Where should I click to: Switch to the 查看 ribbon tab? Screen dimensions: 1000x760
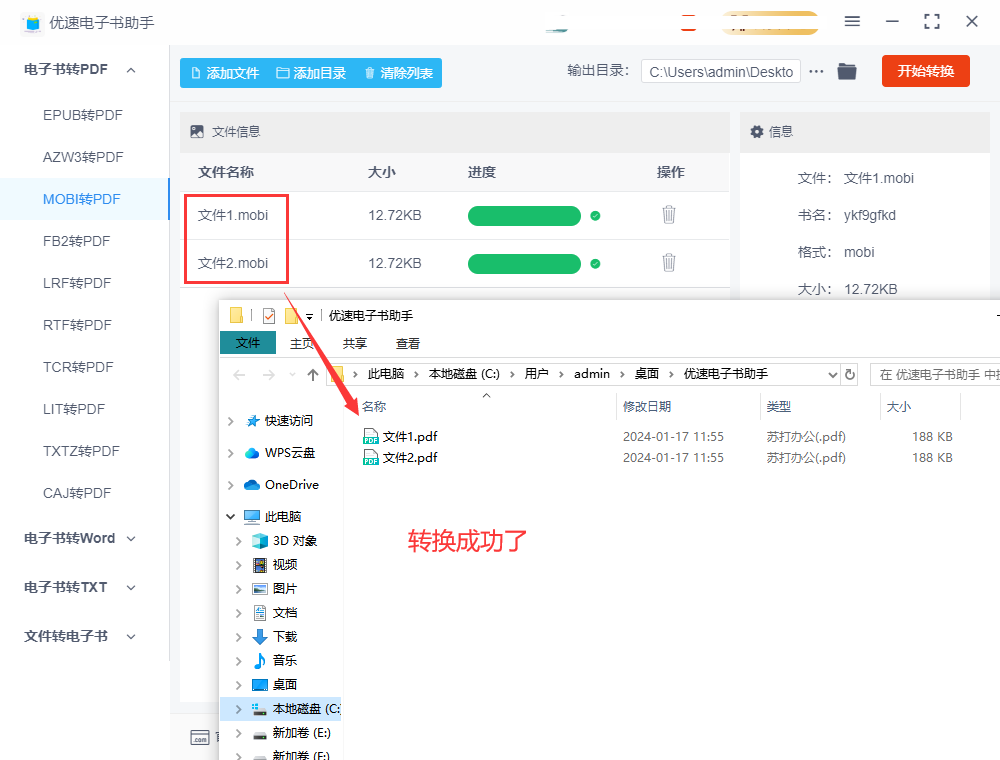tap(408, 343)
